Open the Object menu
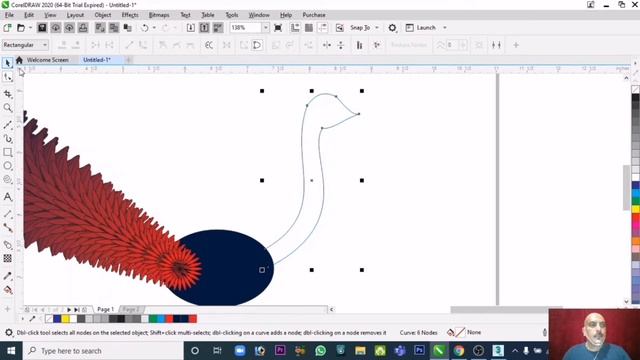The image size is (640, 360). coord(102,15)
